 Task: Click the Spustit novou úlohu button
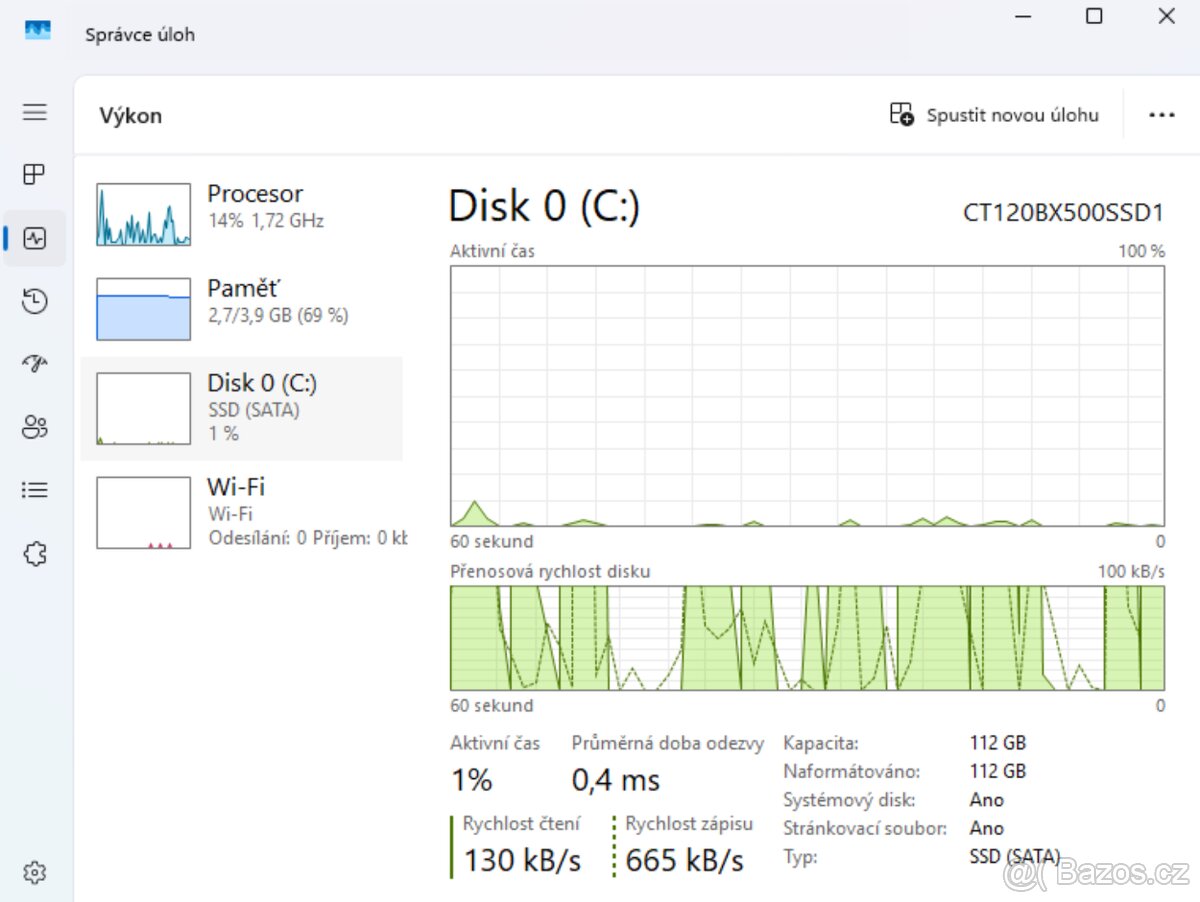click(995, 114)
